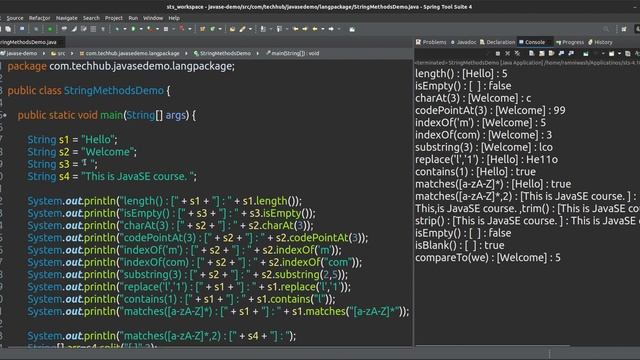Click the Back navigation arrow icon

(315, 29)
